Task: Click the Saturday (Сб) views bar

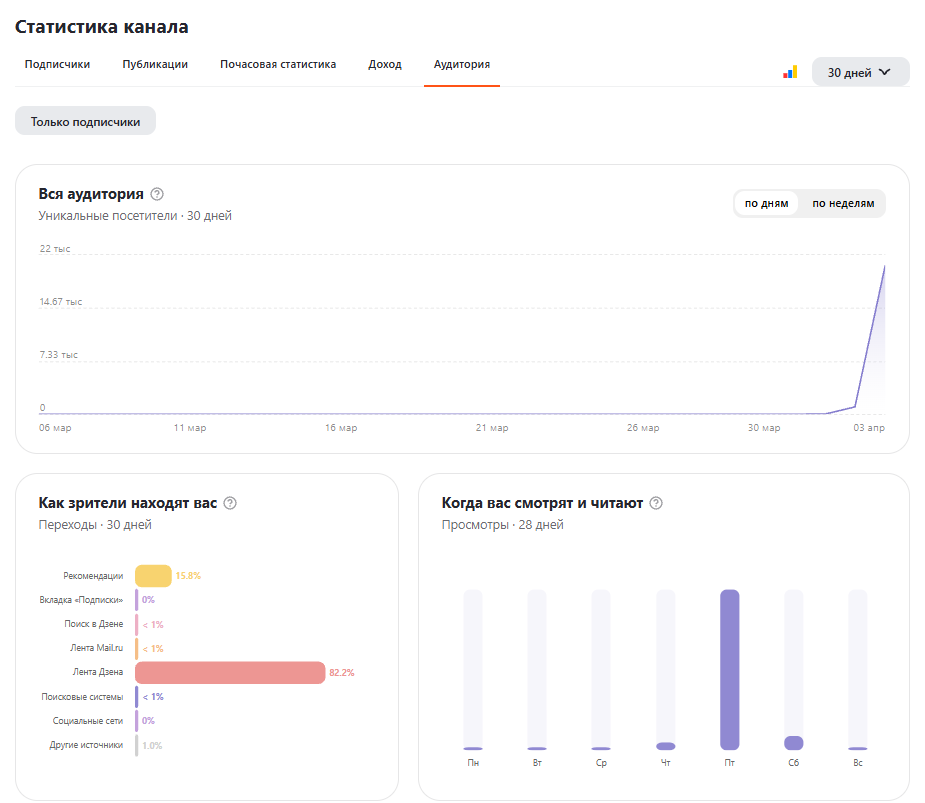Action: [793, 743]
